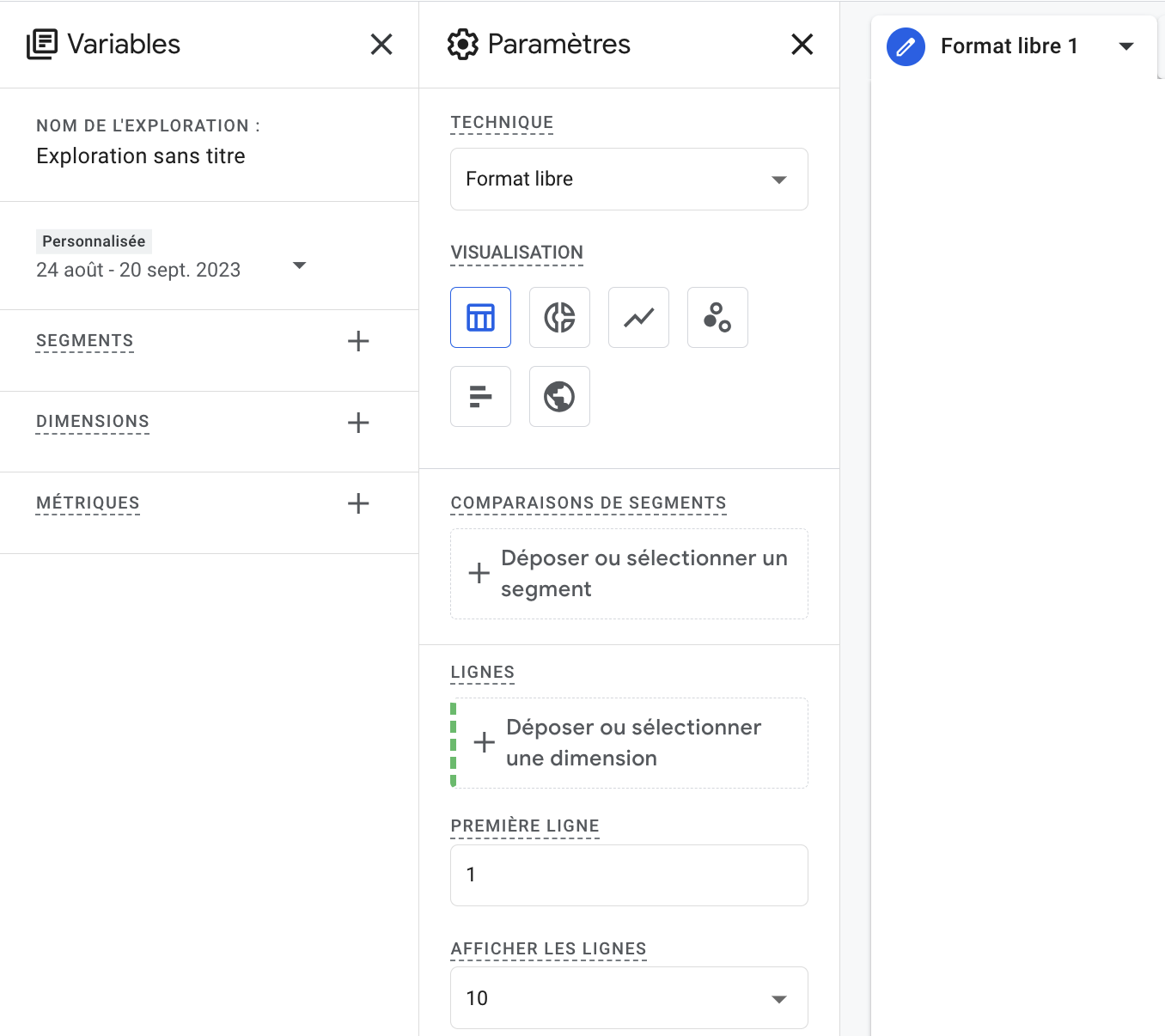Open the Format libre 1 tab menu arrow
This screenshot has width=1165, height=1036.
point(1126,46)
